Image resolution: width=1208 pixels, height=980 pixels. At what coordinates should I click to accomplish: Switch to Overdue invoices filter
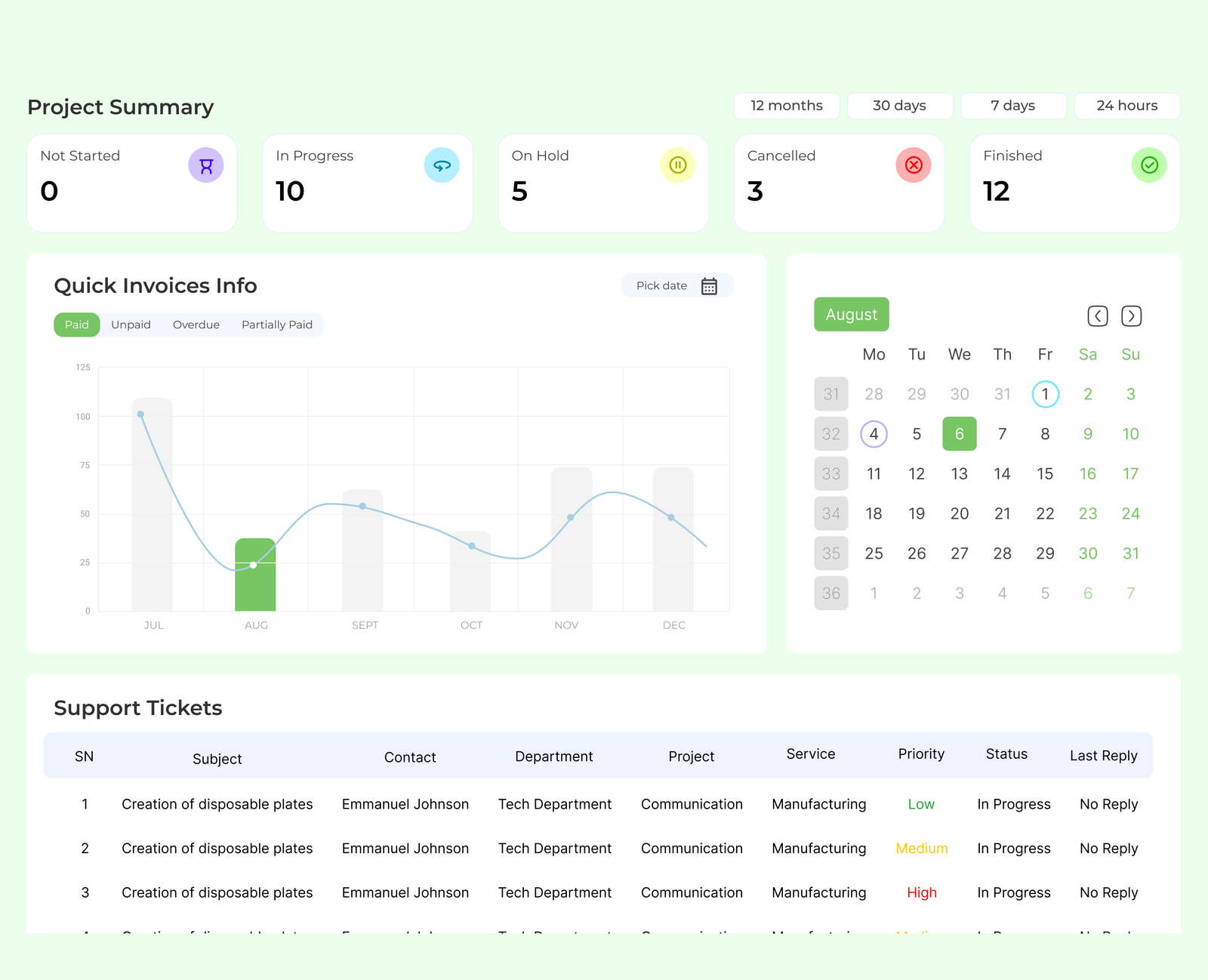click(196, 325)
